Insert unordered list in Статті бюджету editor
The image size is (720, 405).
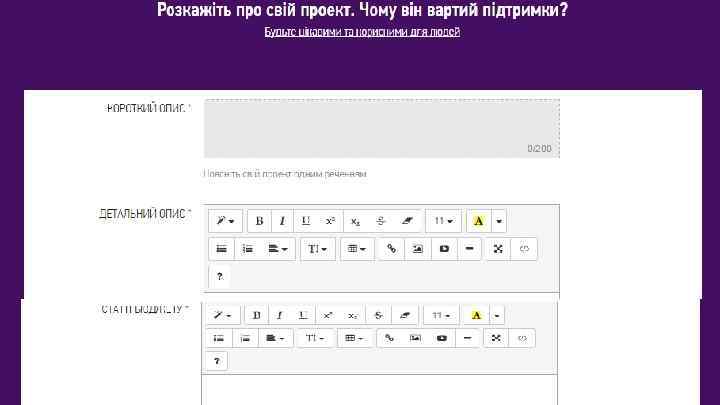coord(219,338)
